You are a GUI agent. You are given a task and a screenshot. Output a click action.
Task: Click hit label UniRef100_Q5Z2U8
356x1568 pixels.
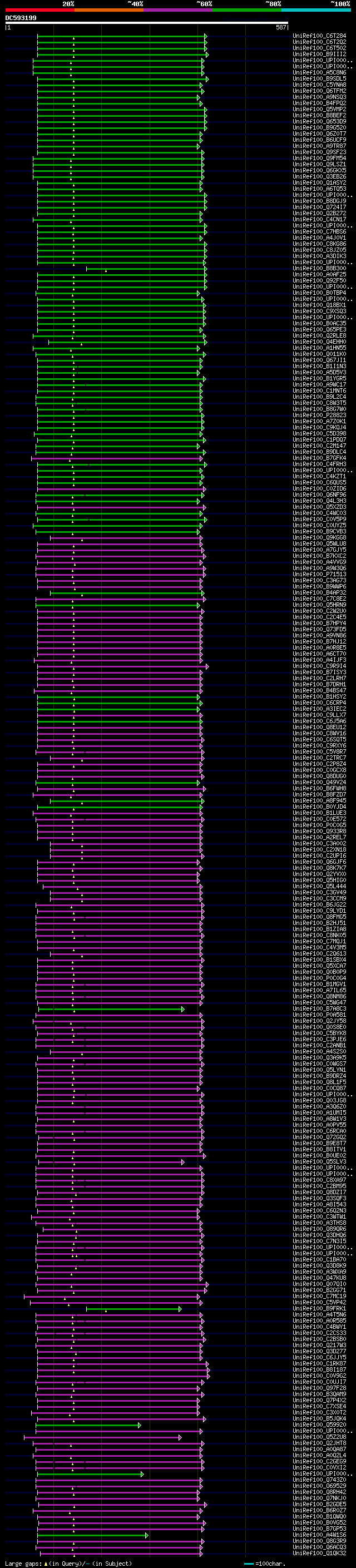(x=319, y=1437)
